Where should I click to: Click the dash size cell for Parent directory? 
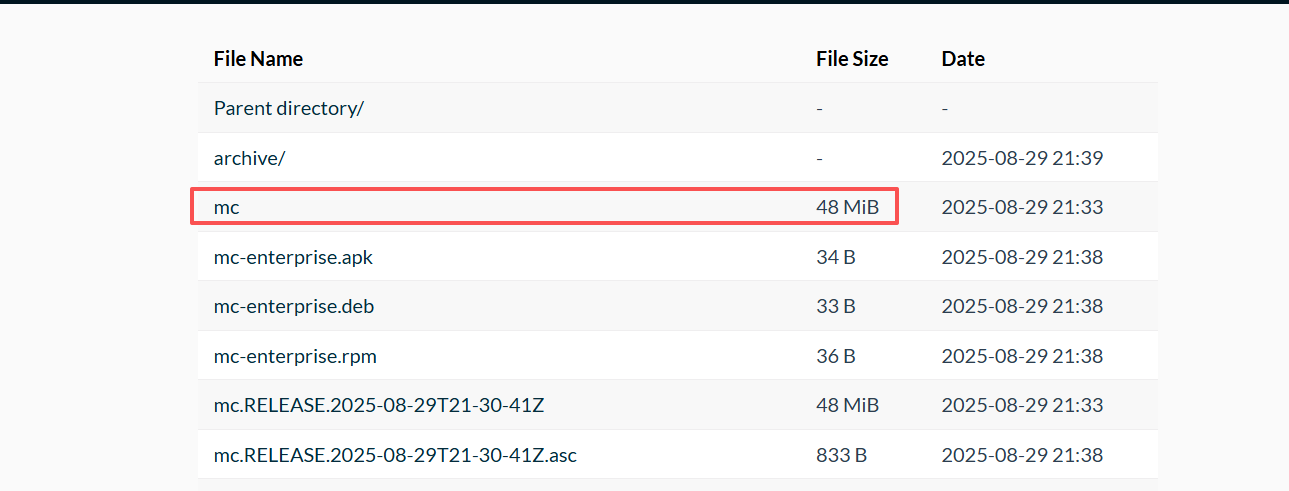click(x=819, y=108)
